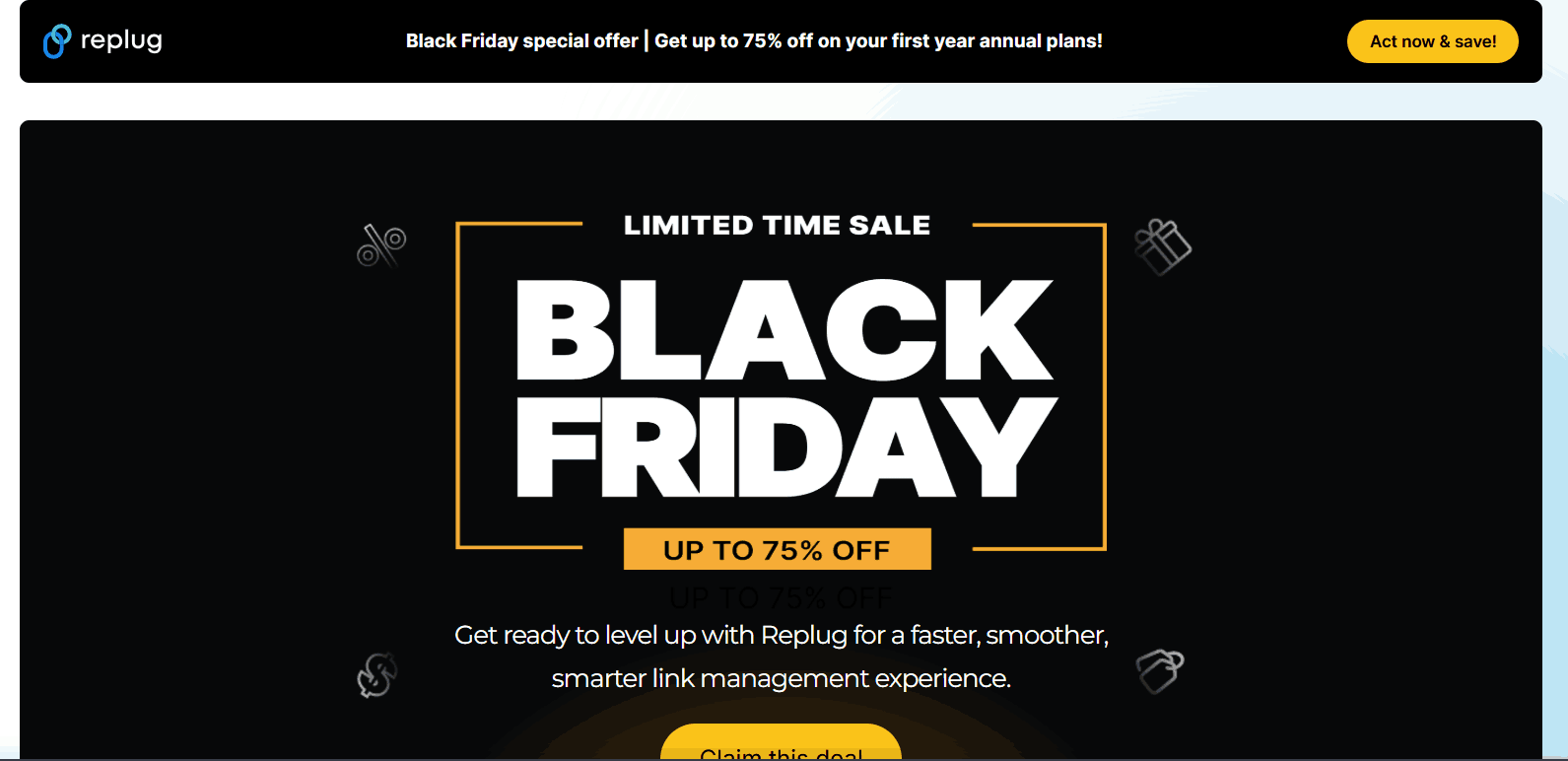Click the large "FRIDAY" headline word

point(785,448)
